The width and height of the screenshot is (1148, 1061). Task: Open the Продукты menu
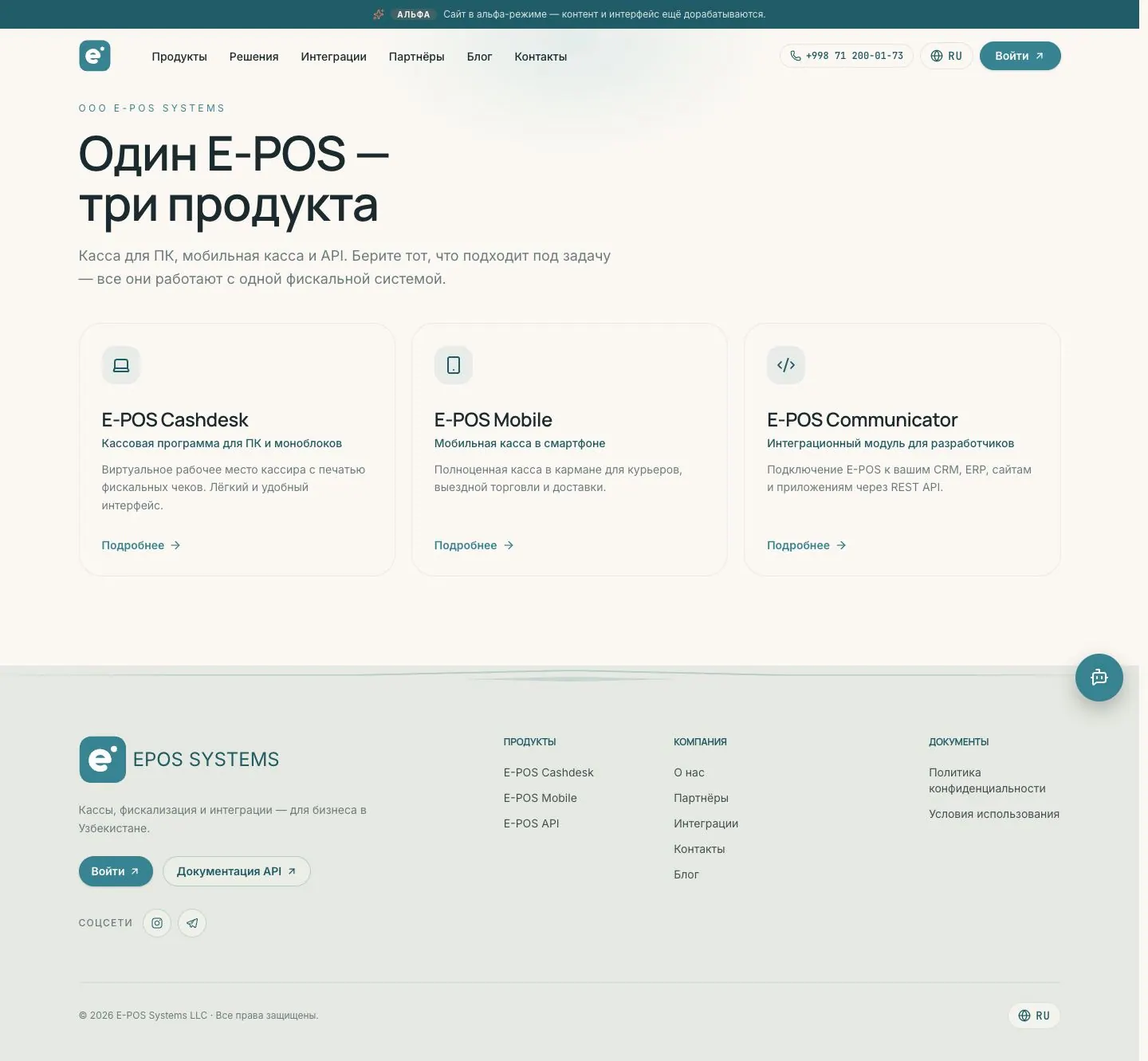click(x=179, y=57)
